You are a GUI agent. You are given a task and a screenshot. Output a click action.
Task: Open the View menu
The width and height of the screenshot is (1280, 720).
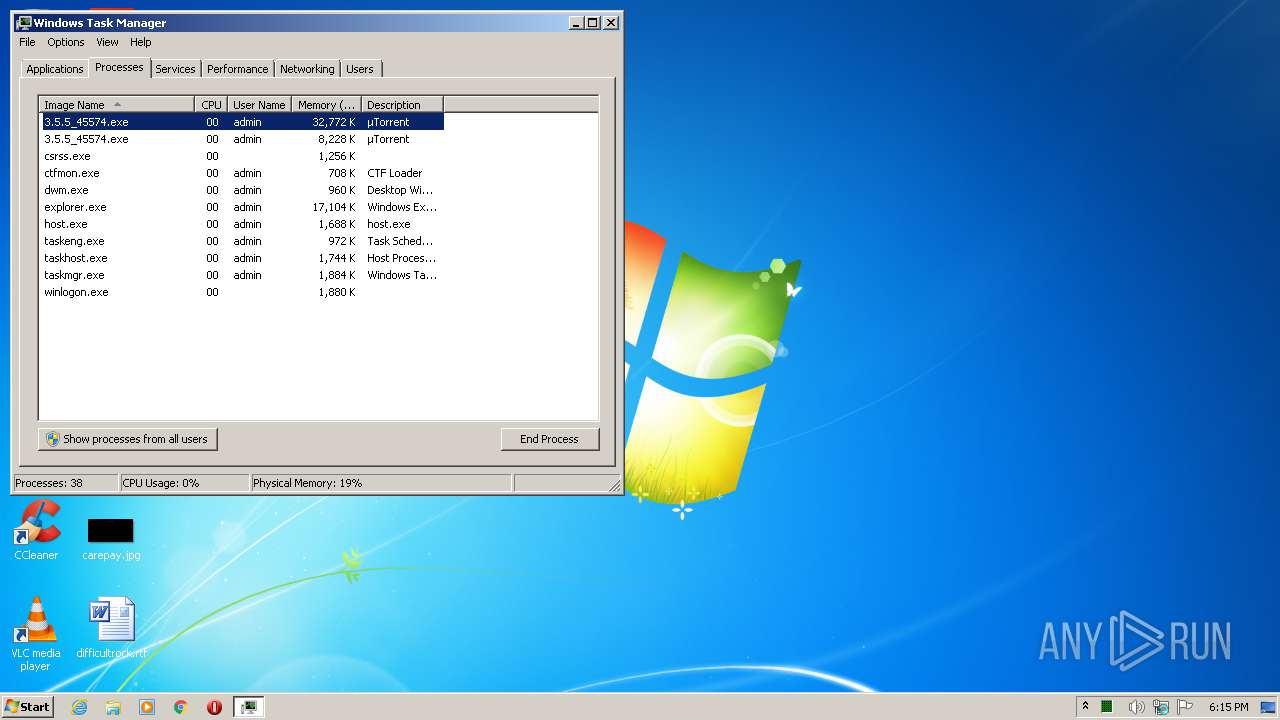coord(107,42)
